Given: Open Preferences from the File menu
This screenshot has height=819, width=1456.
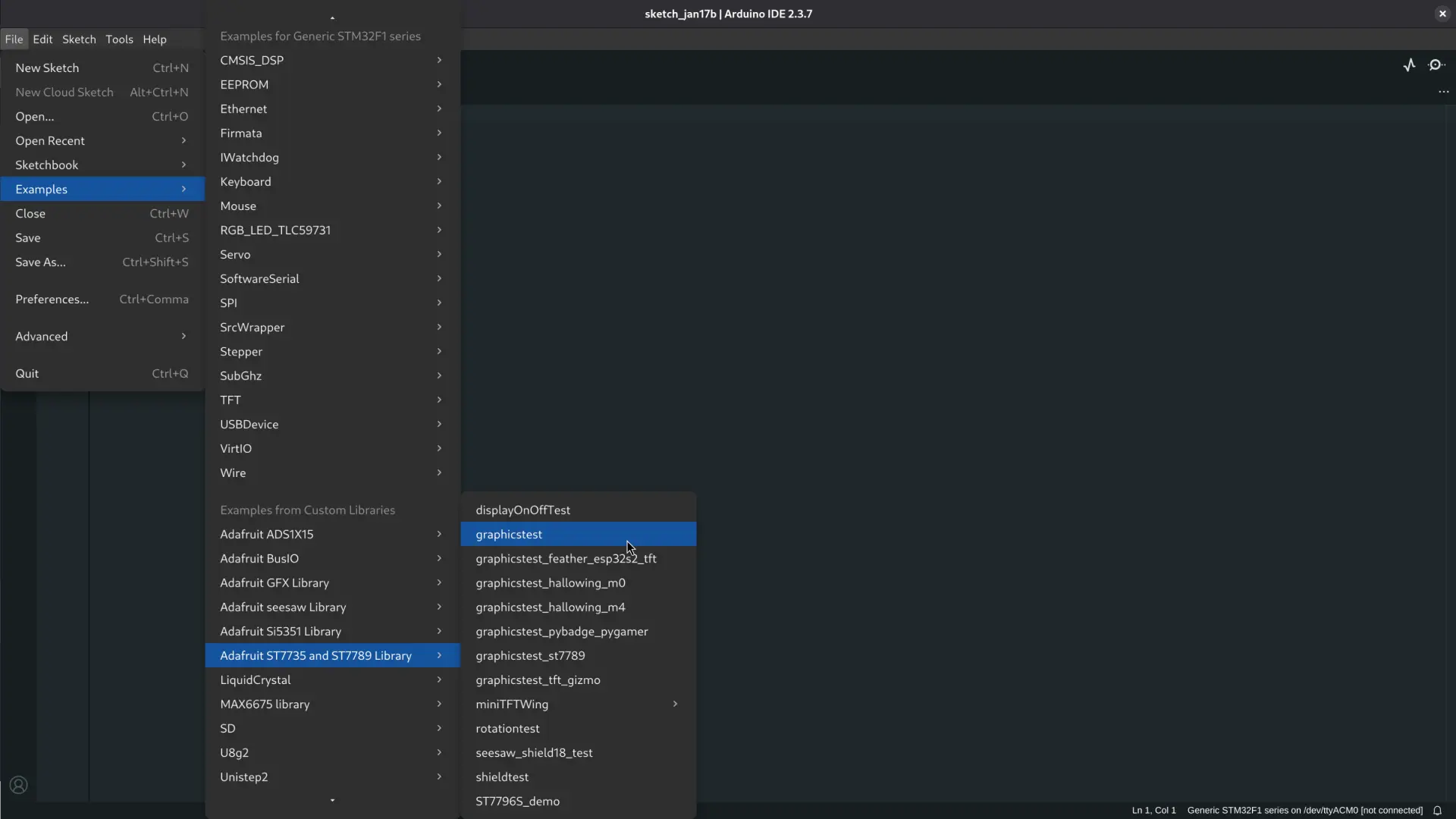Looking at the screenshot, I should pyautogui.click(x=52, y=299).
